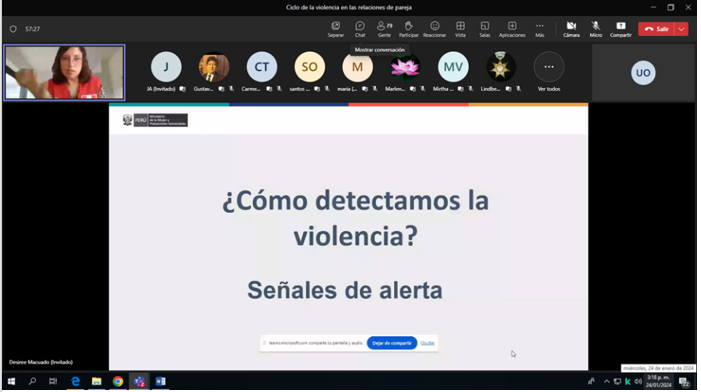Raise hand with Participar

click(x=410, y=29)
